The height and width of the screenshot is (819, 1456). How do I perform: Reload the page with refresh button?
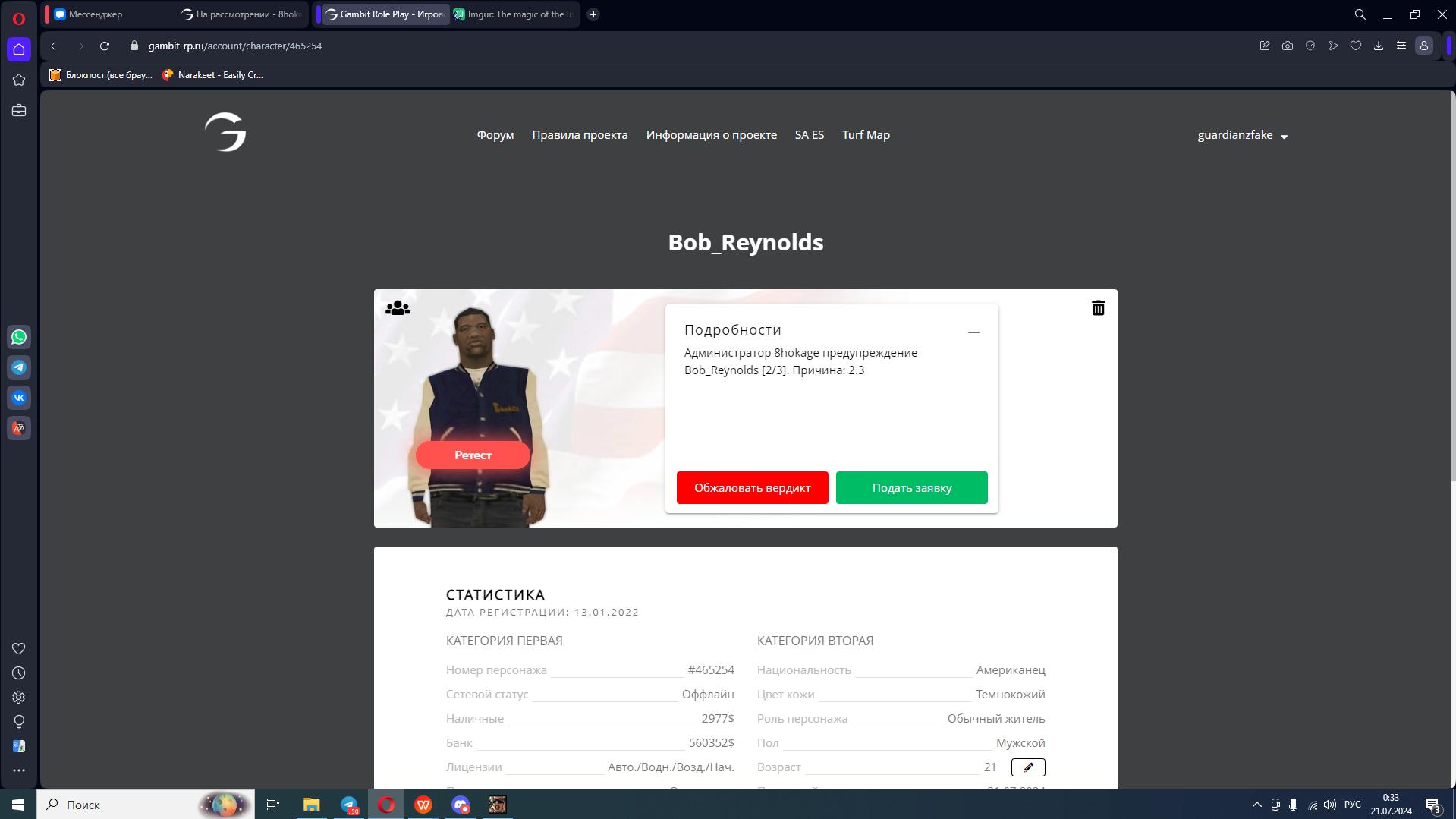click(105, 46)
